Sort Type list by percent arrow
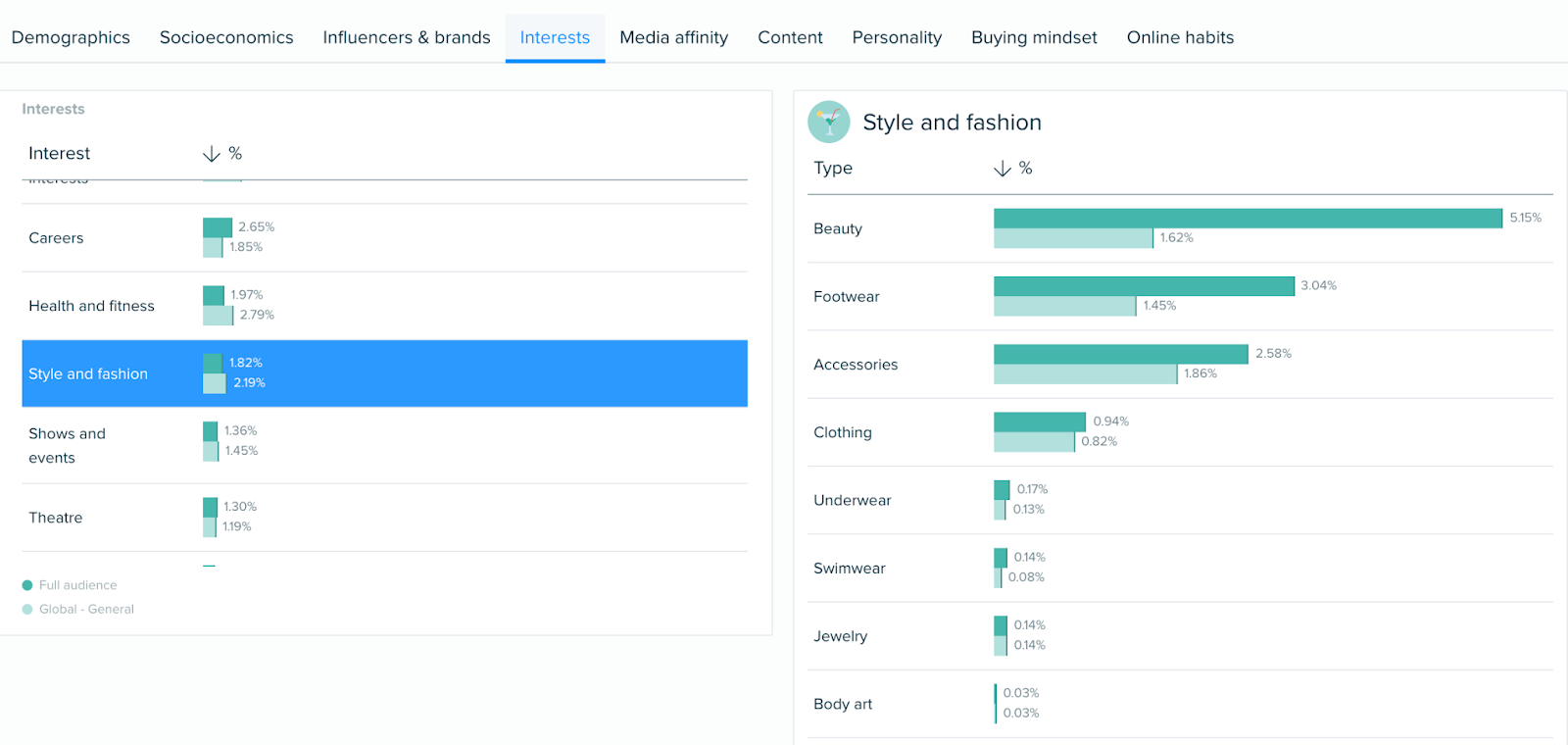Viewport: 1568px width, 745px height. coord(1002,169)
